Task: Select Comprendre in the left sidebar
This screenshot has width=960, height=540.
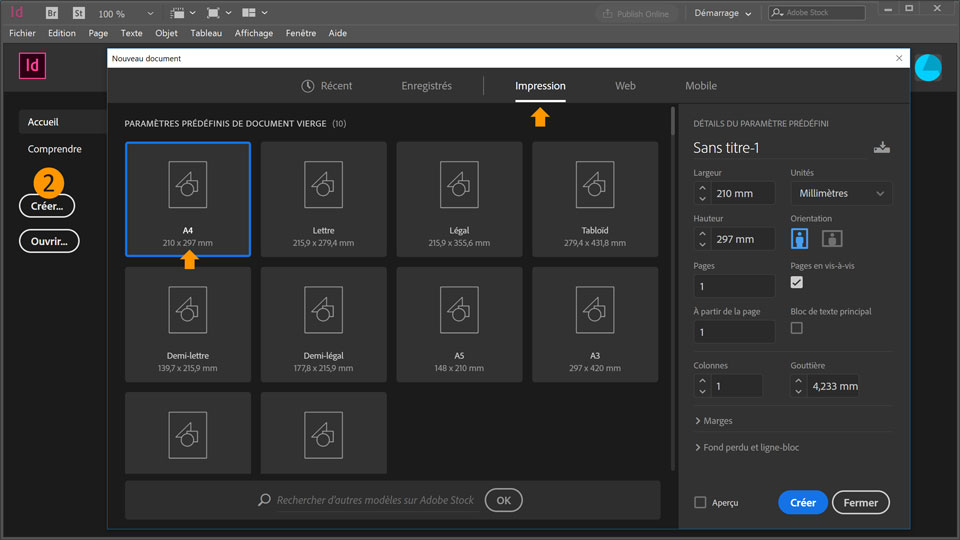Action: [x=54, y=149]
